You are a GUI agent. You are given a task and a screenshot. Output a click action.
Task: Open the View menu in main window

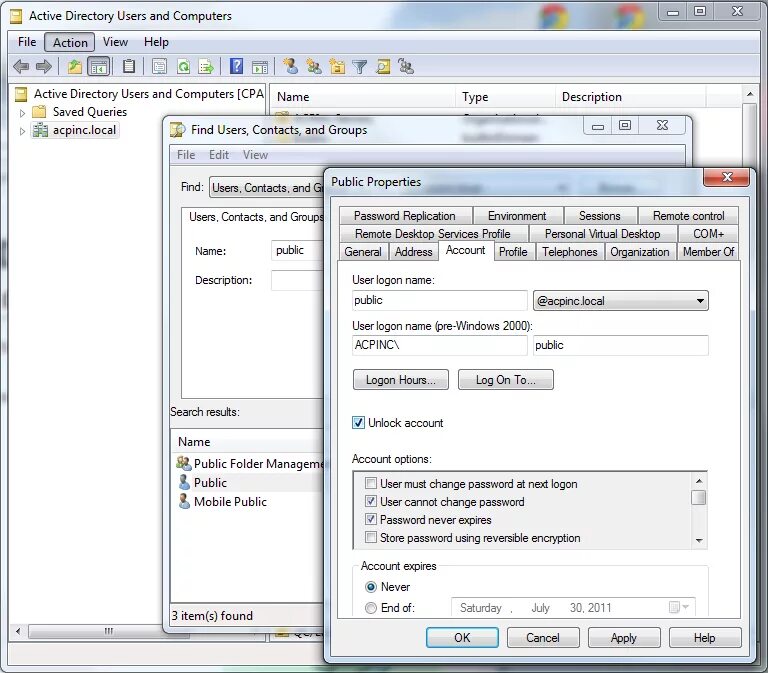(115, 42)
